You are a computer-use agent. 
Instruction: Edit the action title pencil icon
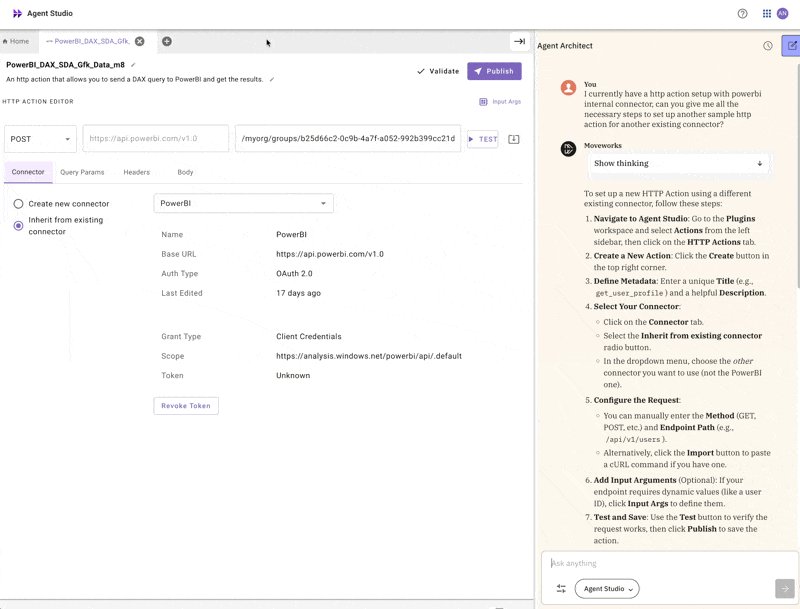click(133, 65)
